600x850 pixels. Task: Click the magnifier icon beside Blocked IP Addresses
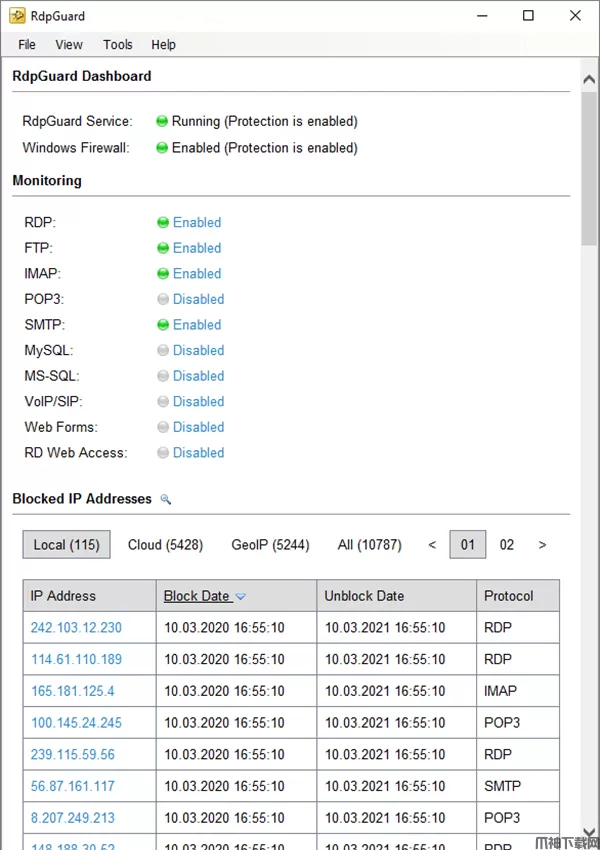click(x=166, y=499)
